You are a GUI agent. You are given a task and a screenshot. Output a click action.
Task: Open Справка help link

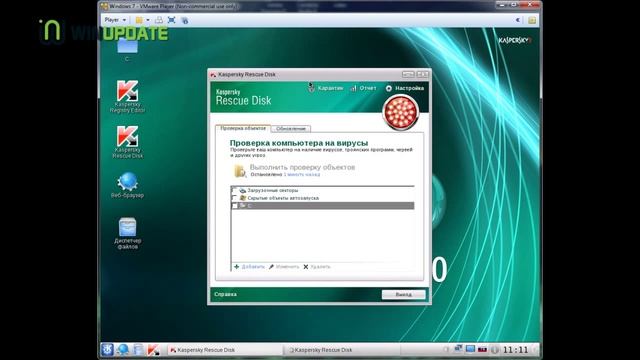click(x=225, y=294)
